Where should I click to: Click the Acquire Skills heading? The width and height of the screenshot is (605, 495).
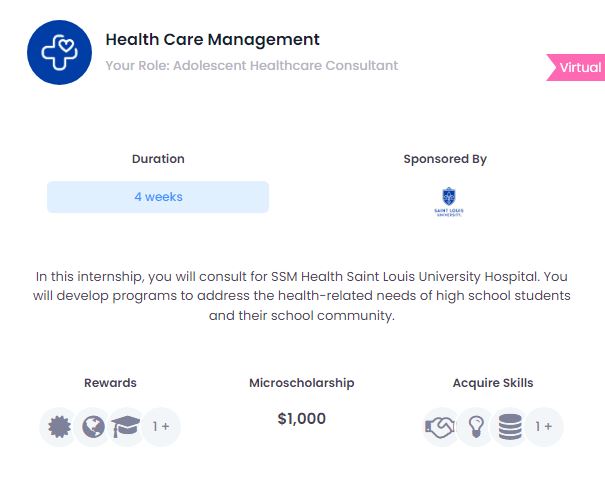click(x=493, y=383)
